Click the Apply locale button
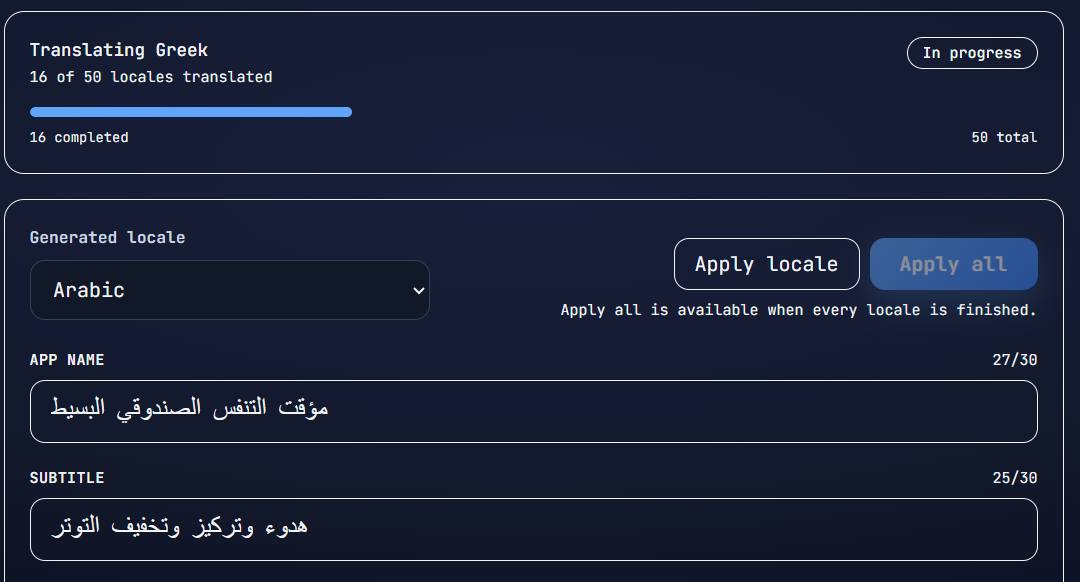 click(x=766, y=264)
